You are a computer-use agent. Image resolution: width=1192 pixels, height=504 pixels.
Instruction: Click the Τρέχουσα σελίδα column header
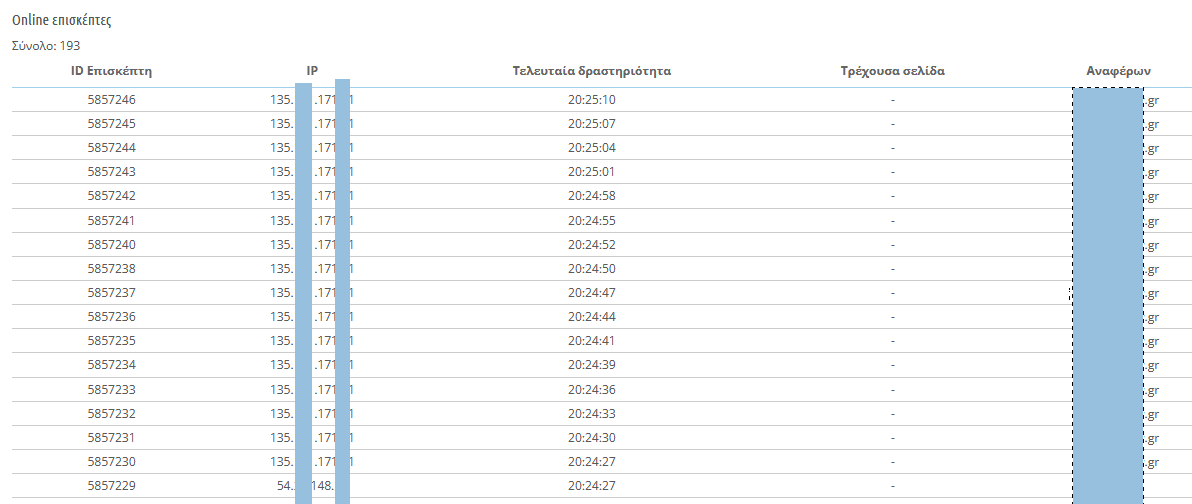tap(892, 72)
